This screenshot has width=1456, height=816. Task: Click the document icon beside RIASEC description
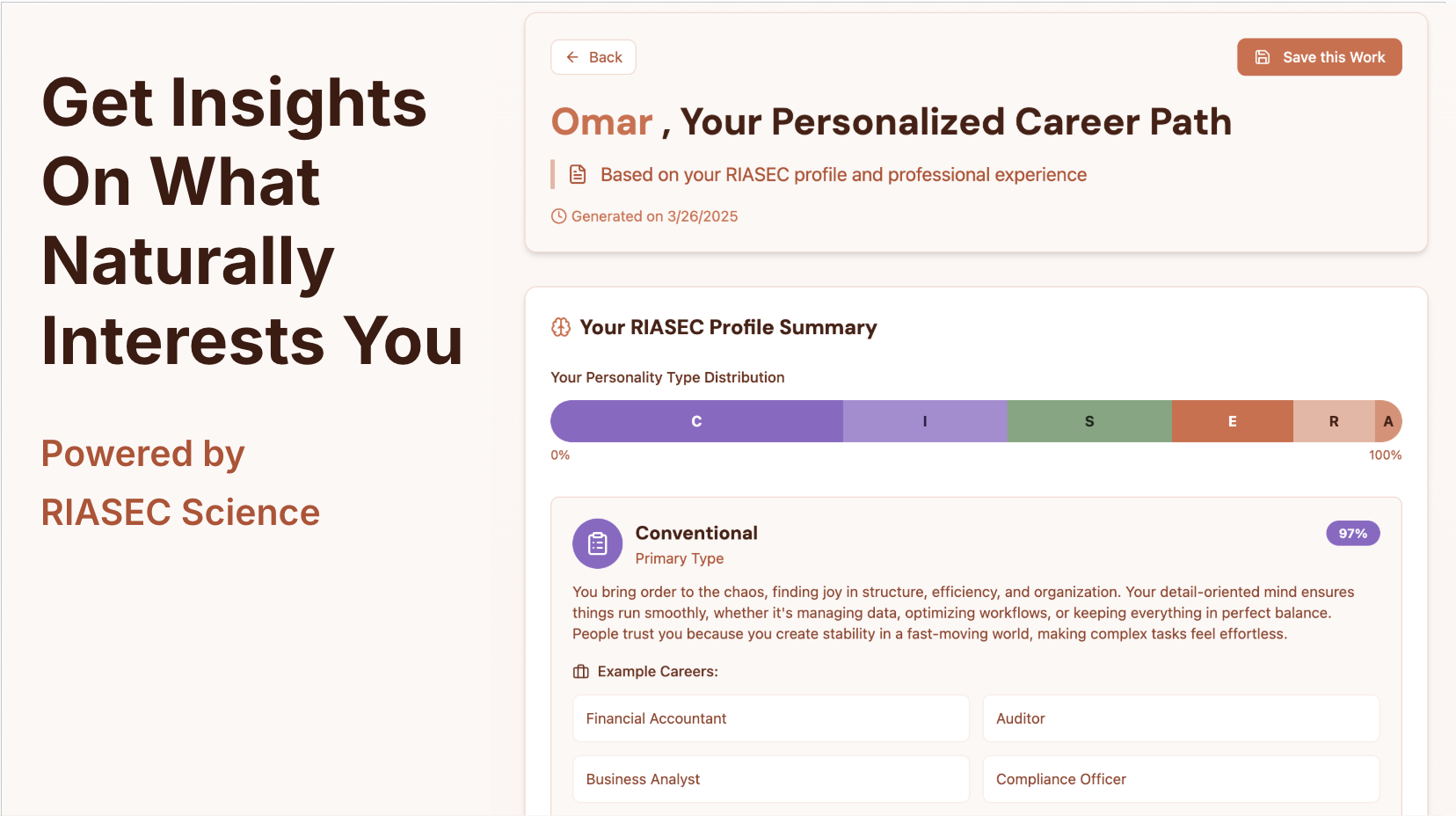(x=578, y=174)
